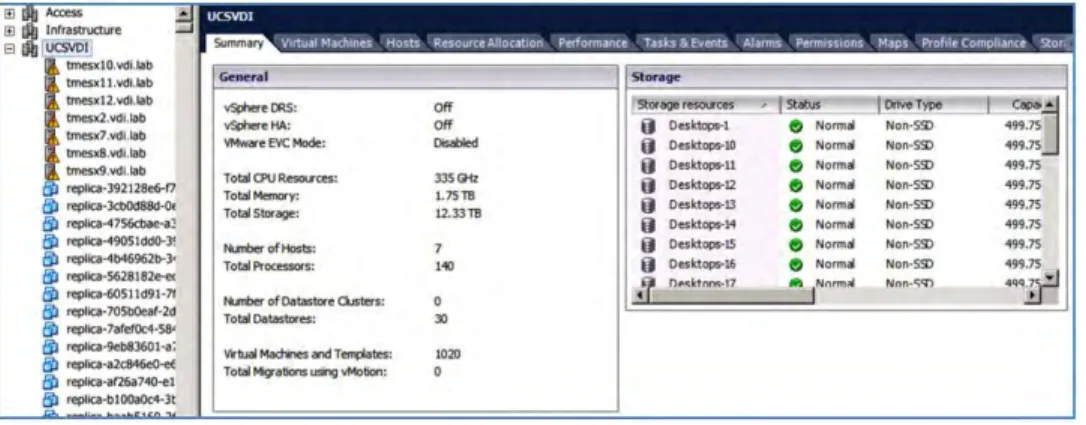Open the Permissions tab
Image resolution: width=1086 pixels, height=425 pixels.
(829, 43)
